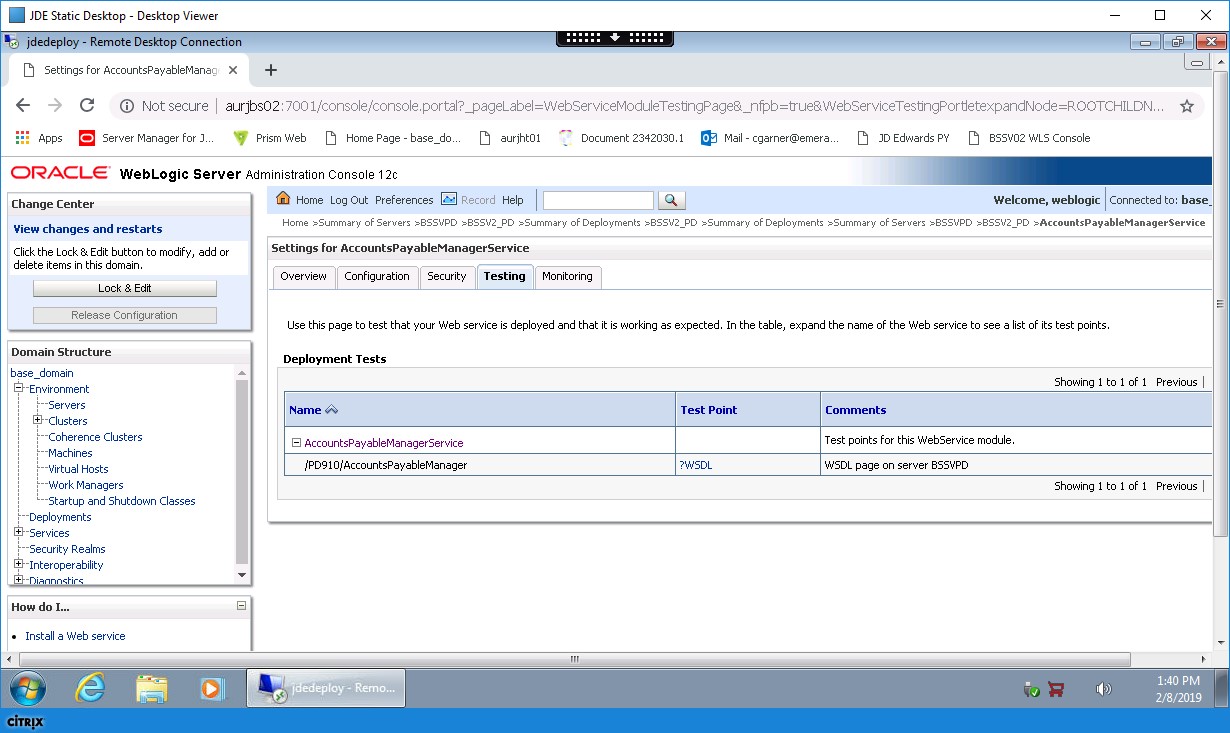
Task: Expand the Clusters tree node
Action: pyautogui.click(x=38, y=421)
